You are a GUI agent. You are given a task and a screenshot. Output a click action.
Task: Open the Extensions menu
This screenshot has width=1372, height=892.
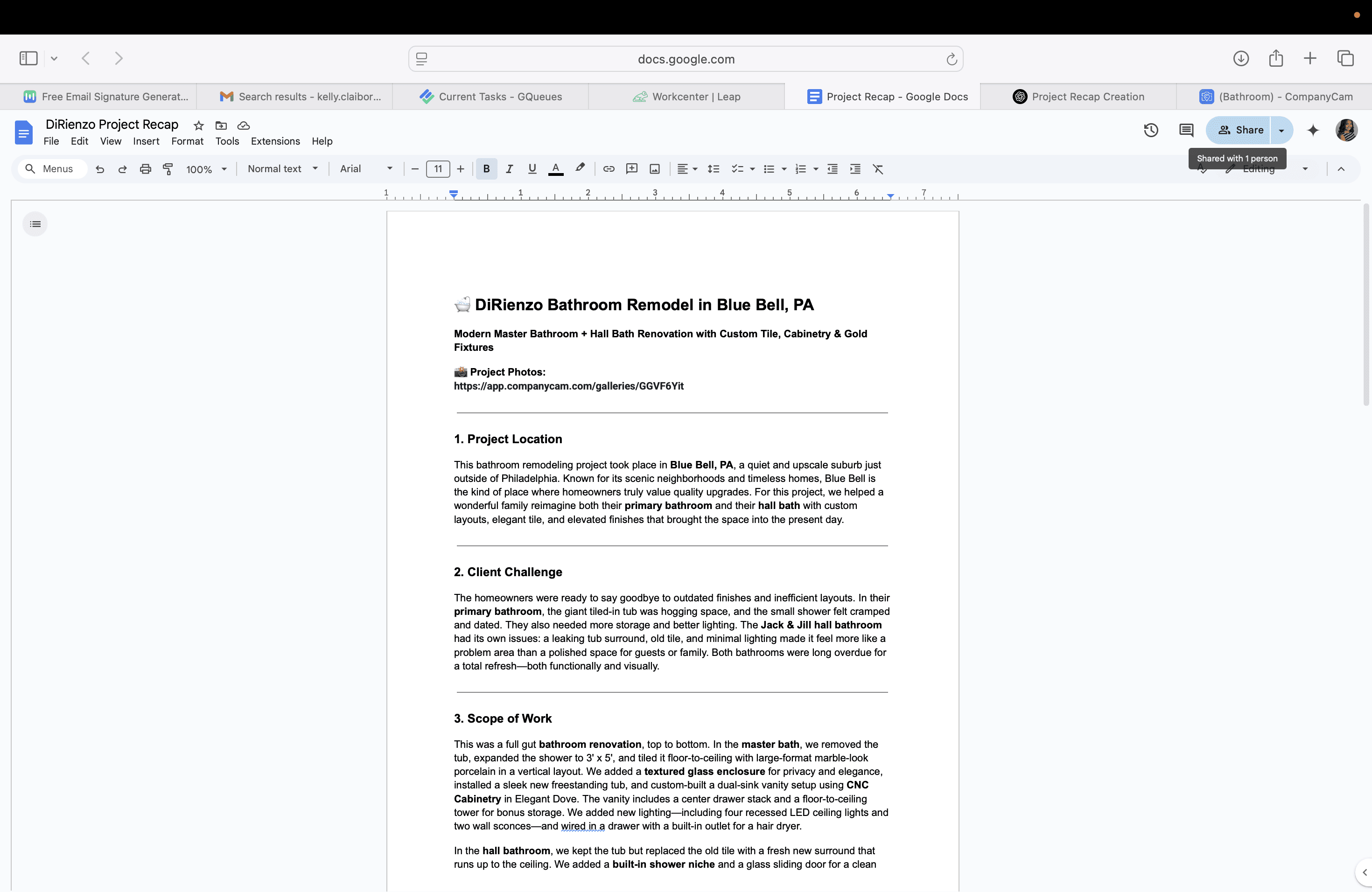tap(275, 141)
